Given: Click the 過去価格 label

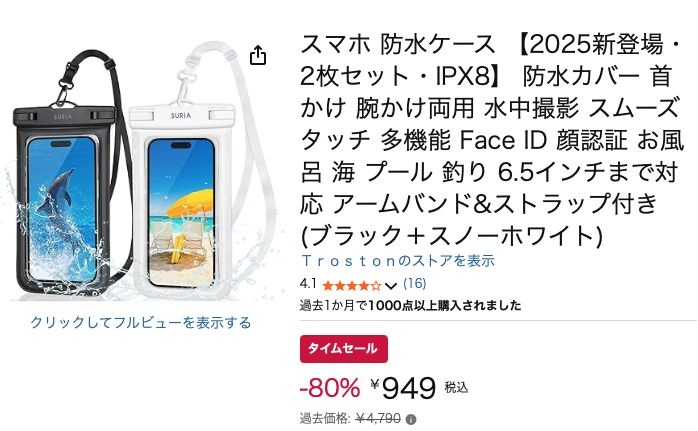Looking at the screenshot, I should (x=324, y=419).
